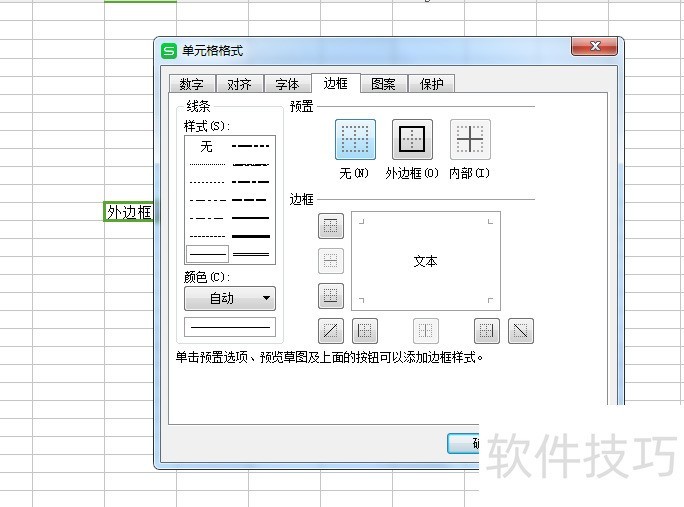This screenshot has height=507, width=684.
Task: Select the thin solid line style
Action: pyautogui.click(x=207, y=254)
